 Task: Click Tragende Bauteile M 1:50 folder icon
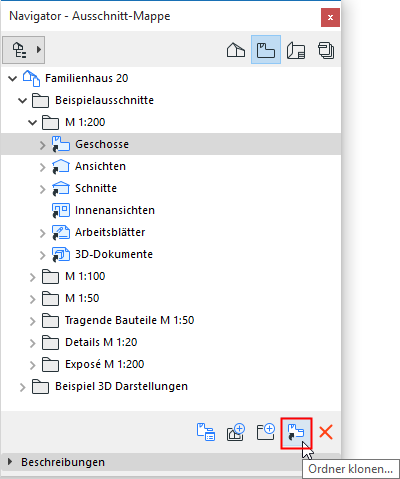tap(51, 321)
